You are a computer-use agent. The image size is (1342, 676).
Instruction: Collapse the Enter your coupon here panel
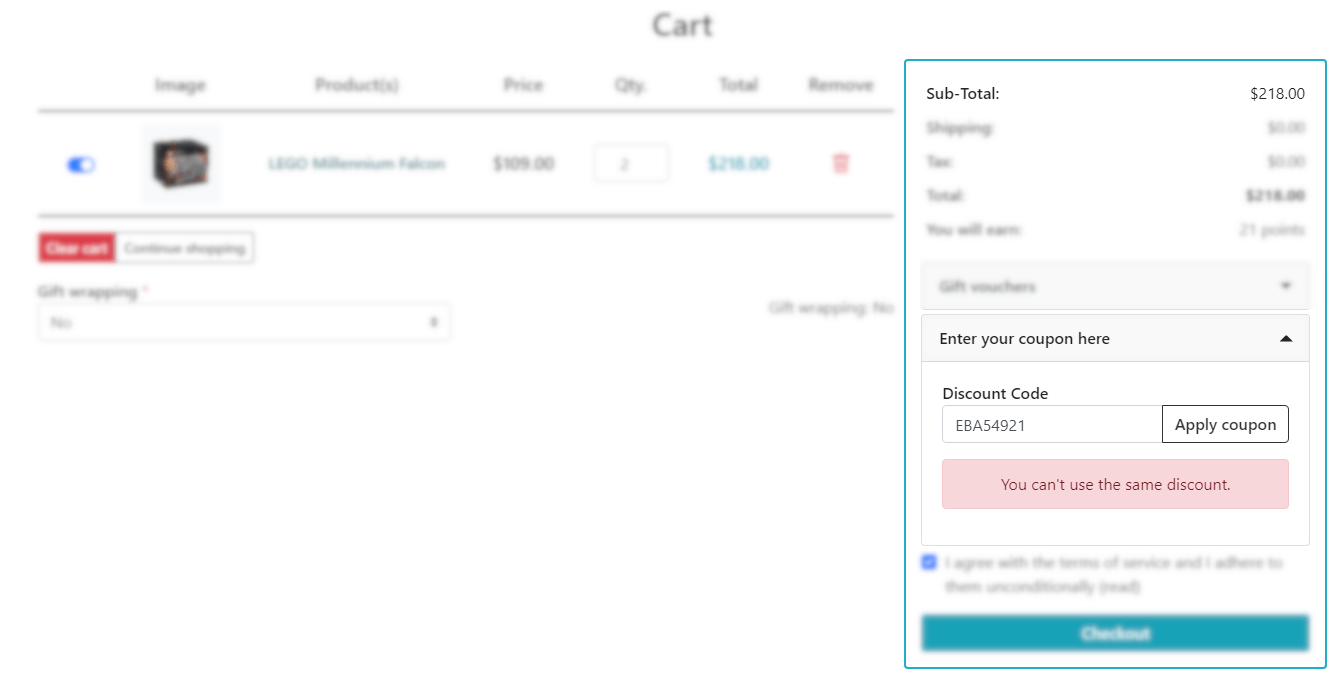coord(1115,339)
